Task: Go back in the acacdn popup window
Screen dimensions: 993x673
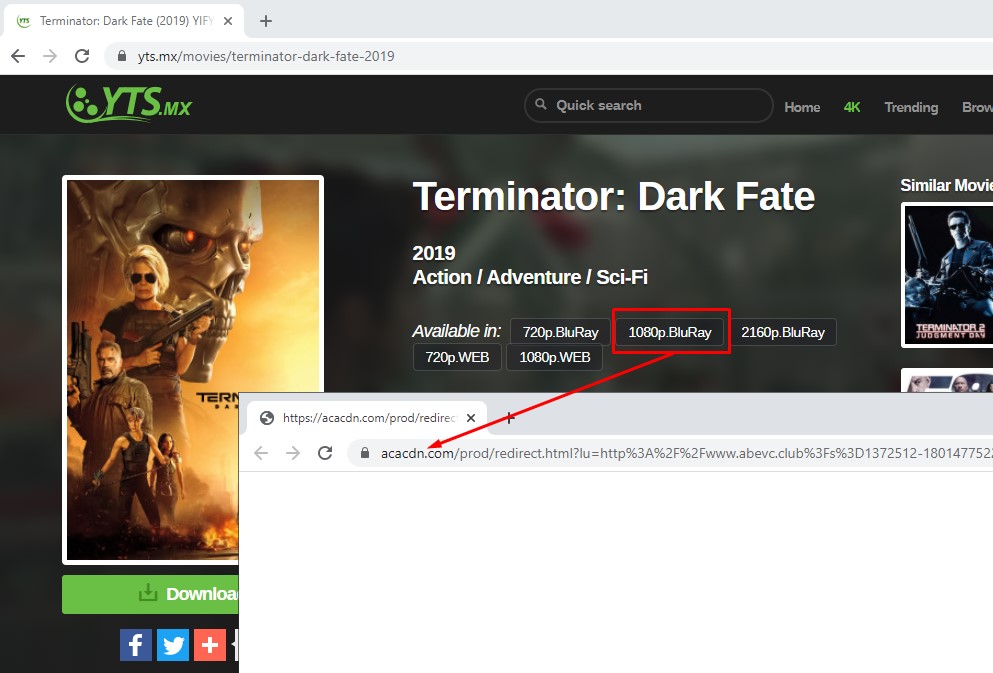Action: click(x=261, y=453)
